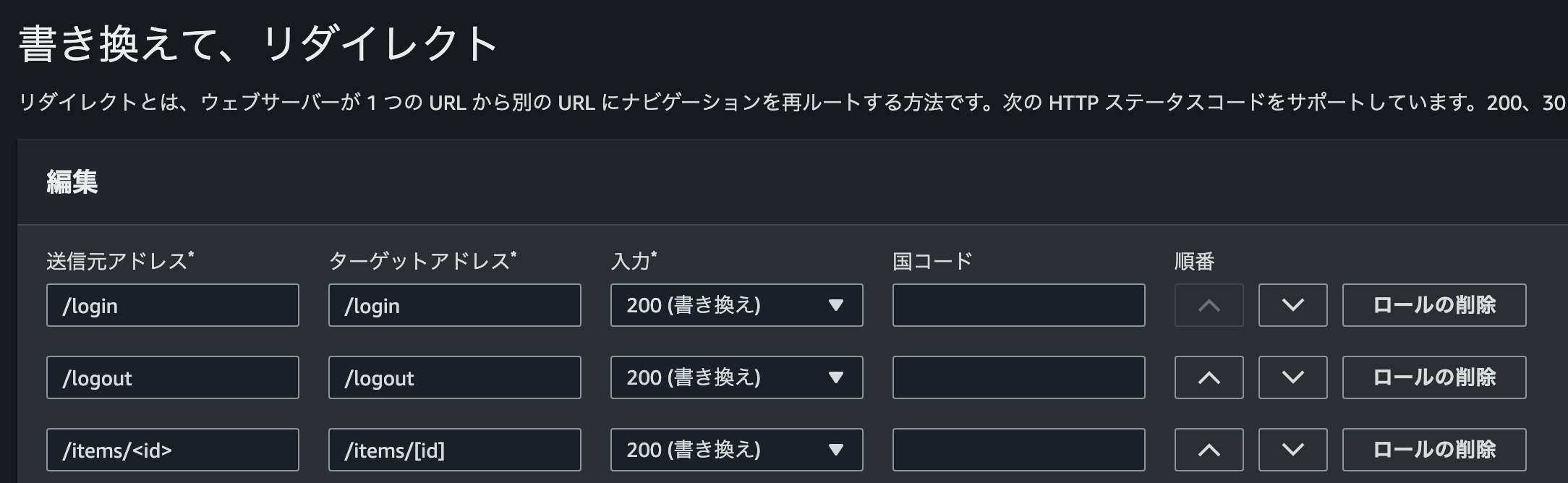Click the disabled up arrow on the first rule
Image resolution: width=1568 pixels, height=483 pixels.
1209,305
